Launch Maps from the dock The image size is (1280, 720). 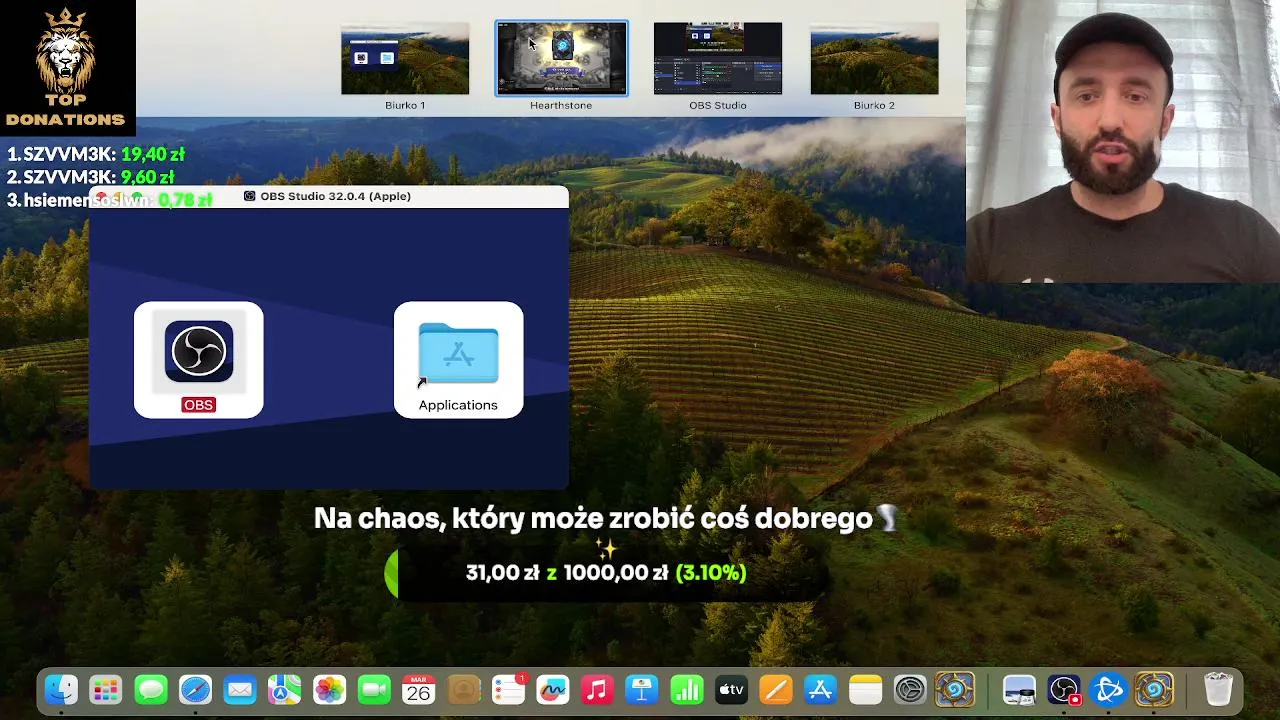[x=285, y=690]
